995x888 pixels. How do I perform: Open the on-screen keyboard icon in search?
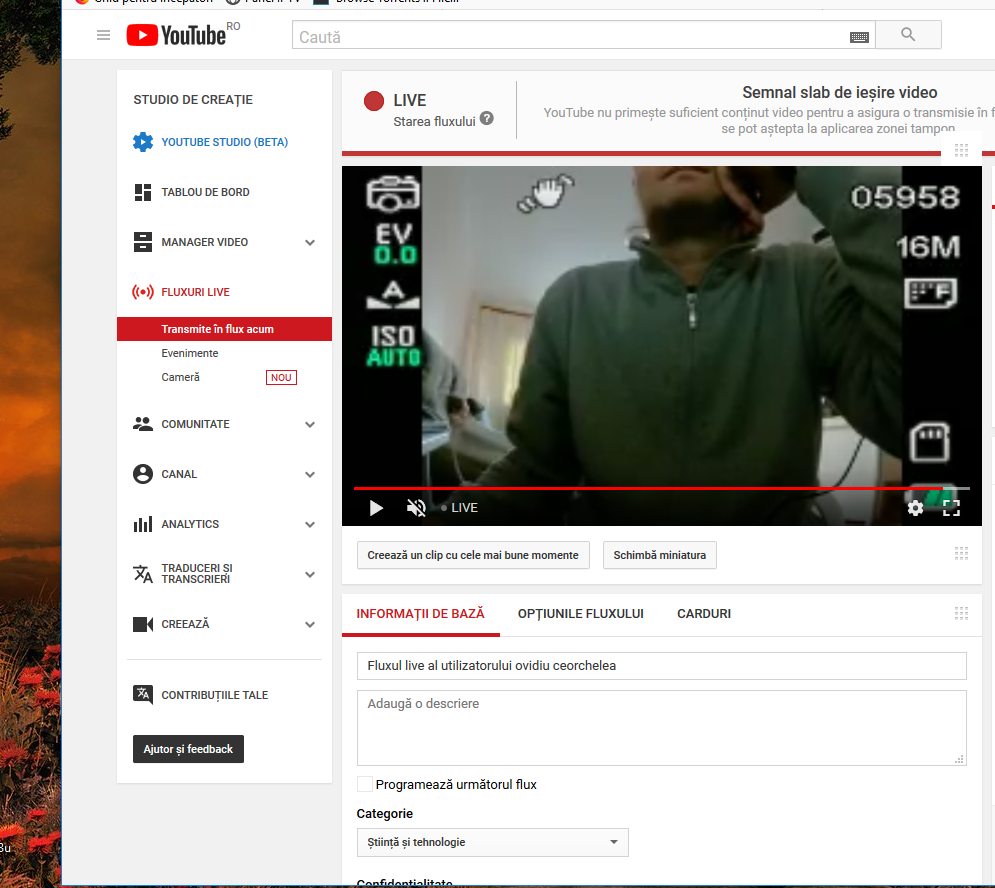point(859,37)
